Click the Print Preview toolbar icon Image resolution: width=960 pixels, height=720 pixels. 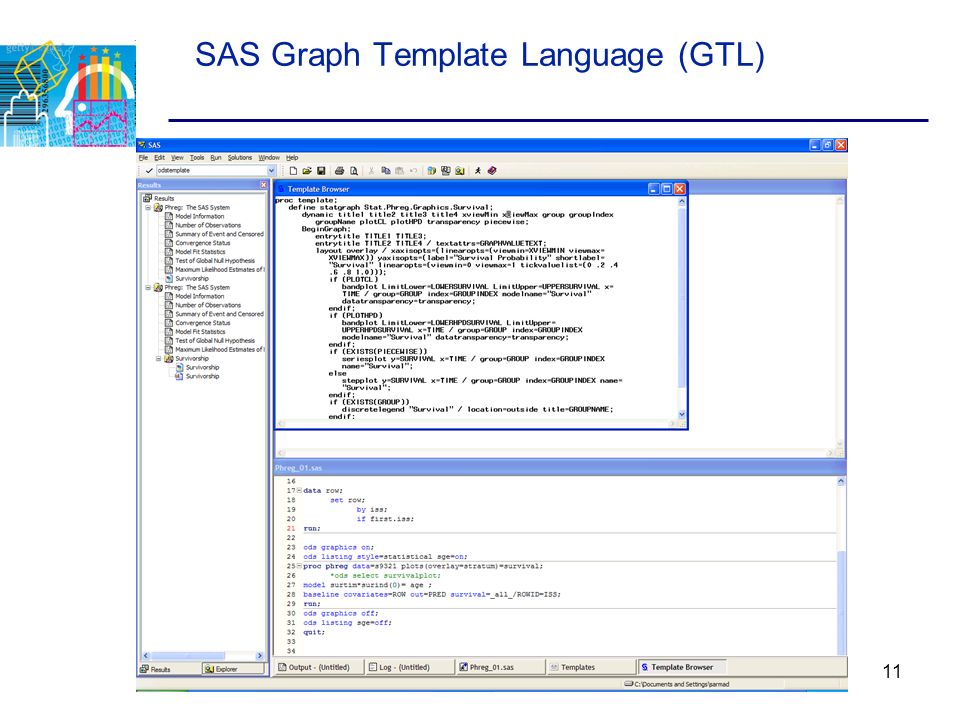(x=353, y=171)
